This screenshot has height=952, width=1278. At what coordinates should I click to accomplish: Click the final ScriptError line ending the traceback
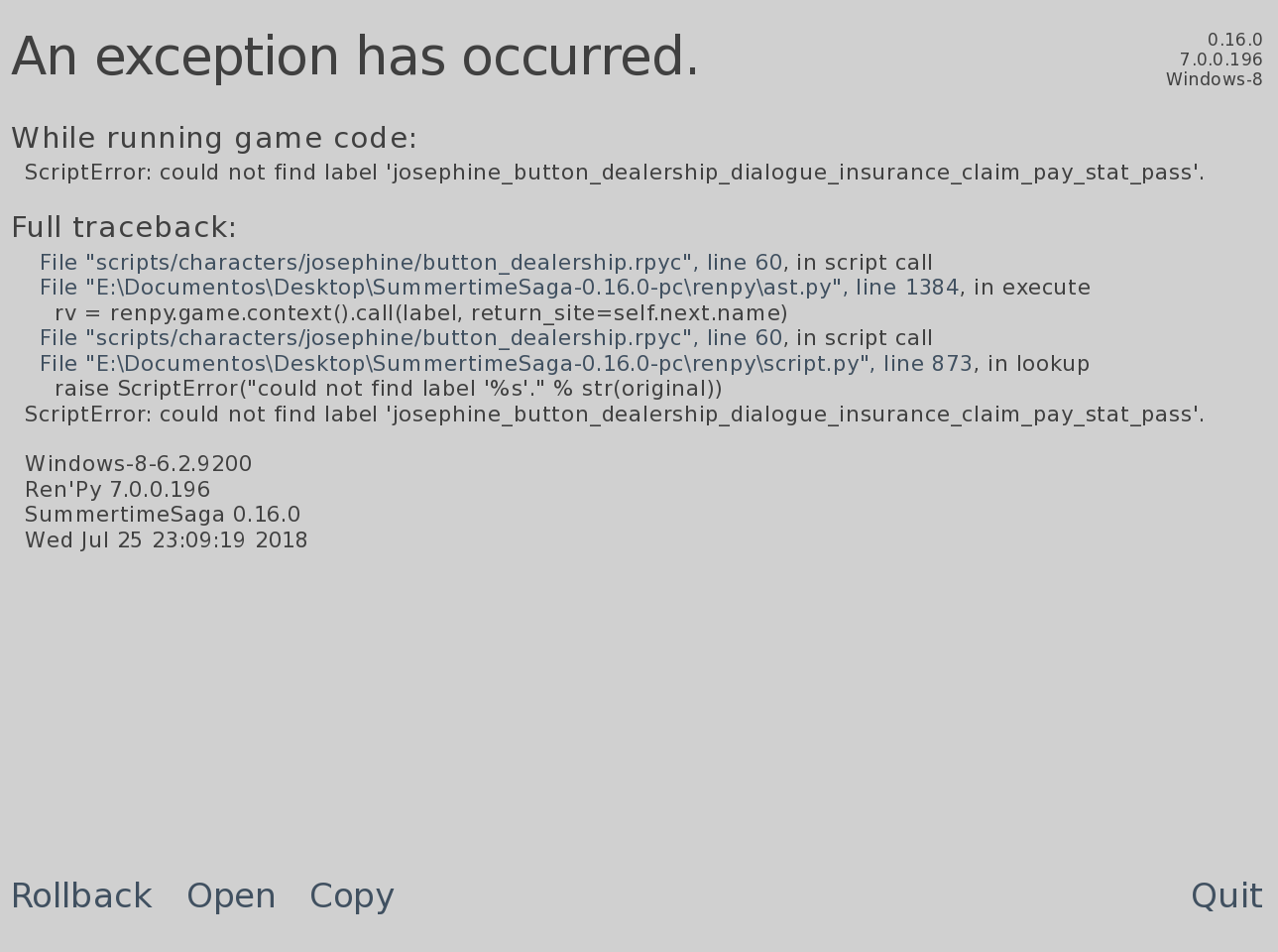click(x=615, y=415)
